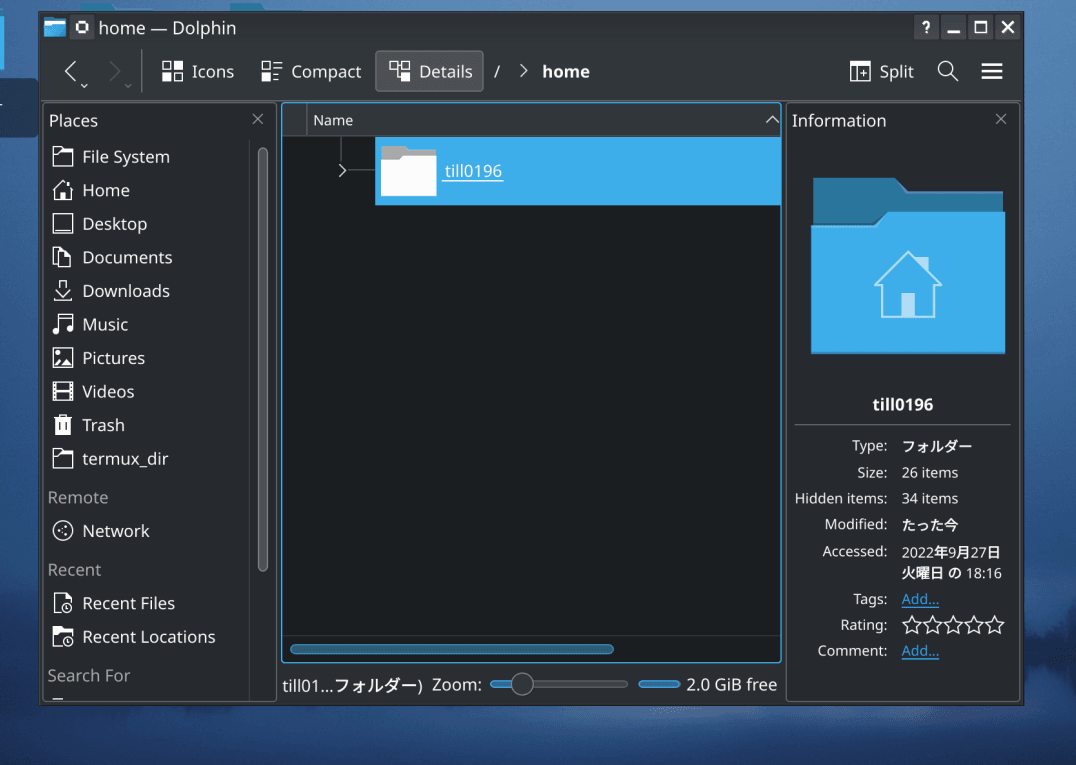This screenshot has height=765, width=1076.
Task: Expand the till0196 folder tree arrow
Action: click(x=342, y=171)
